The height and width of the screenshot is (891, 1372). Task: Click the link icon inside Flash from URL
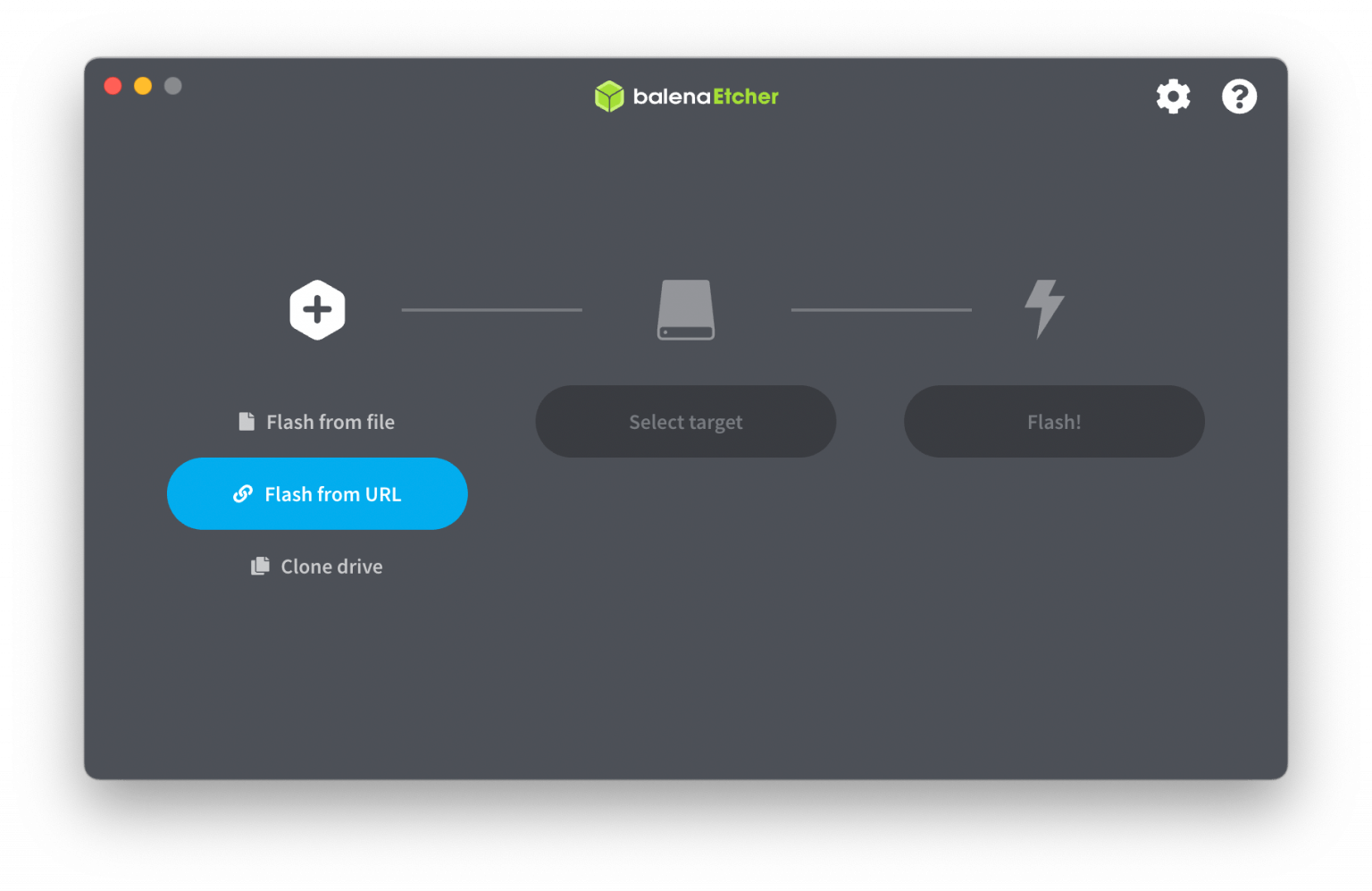click(243, 493)
